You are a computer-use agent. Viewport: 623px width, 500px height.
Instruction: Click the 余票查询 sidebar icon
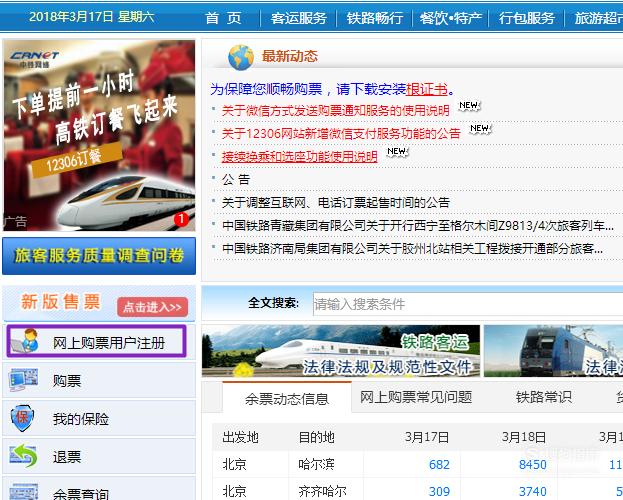(23, 492)
